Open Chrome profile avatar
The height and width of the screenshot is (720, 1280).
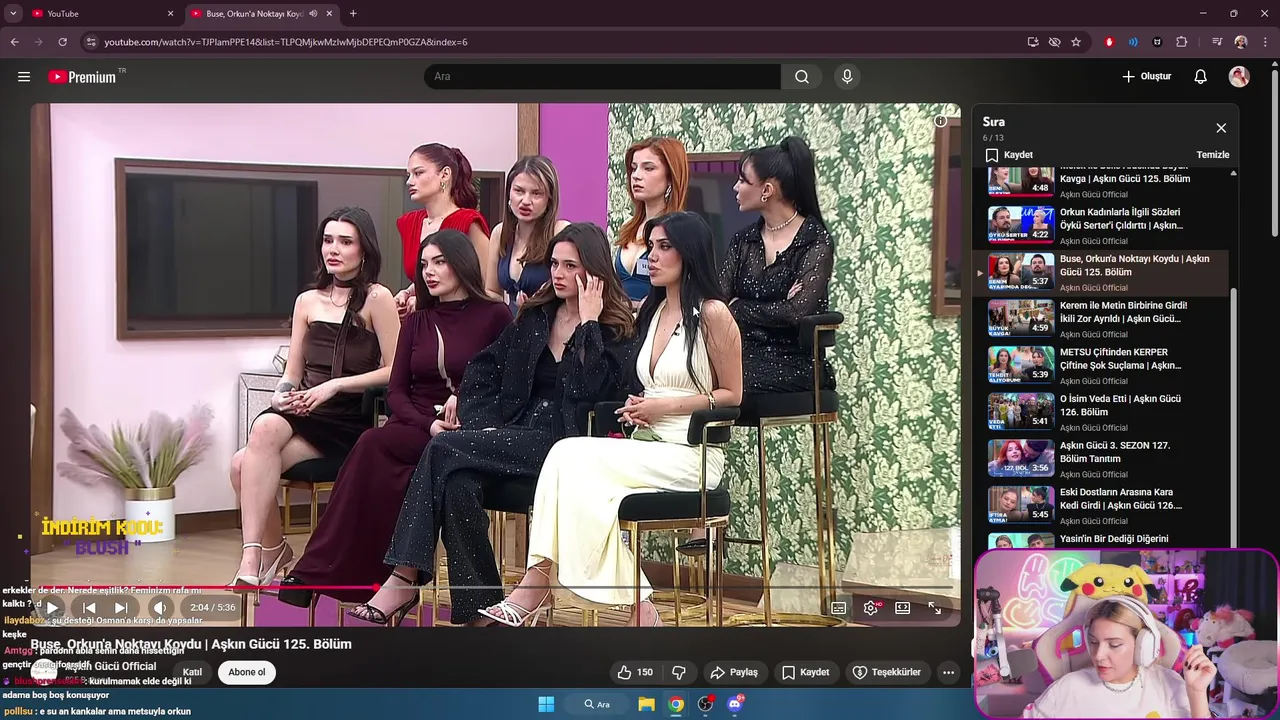1241,42
